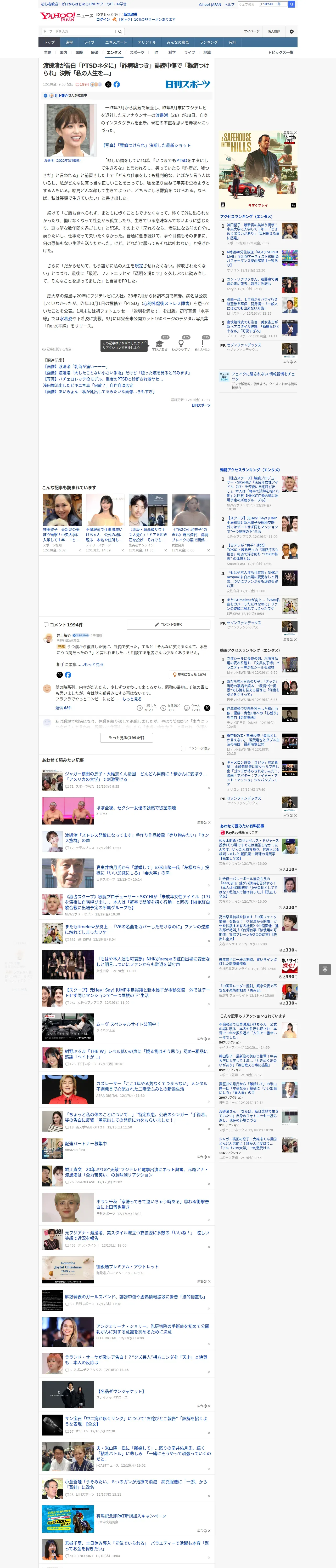
Task: Open 新規取得 ID registration link
Action: pyautogui.click(x=131, y=14)
